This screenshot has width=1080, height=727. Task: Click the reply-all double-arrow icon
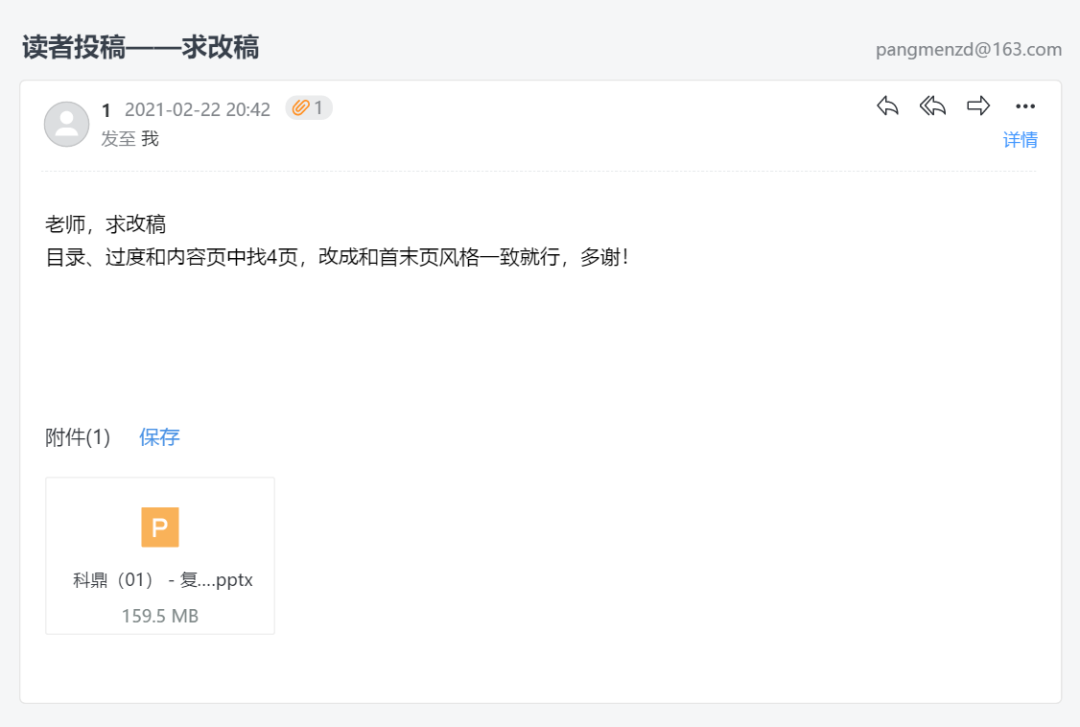pyautogui.click(x=933, y=106)
